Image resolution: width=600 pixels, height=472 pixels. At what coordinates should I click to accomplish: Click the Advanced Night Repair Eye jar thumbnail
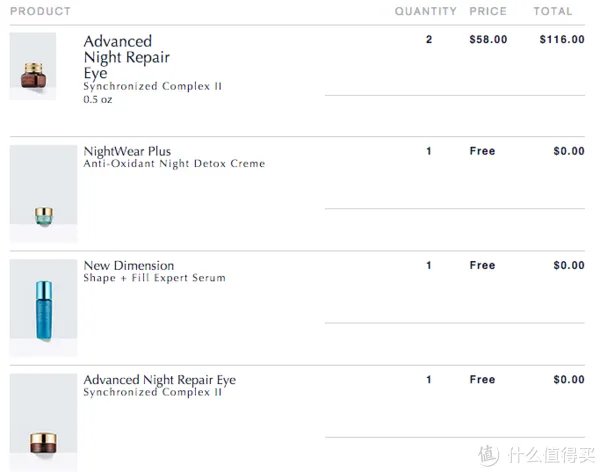pos(32,66)
